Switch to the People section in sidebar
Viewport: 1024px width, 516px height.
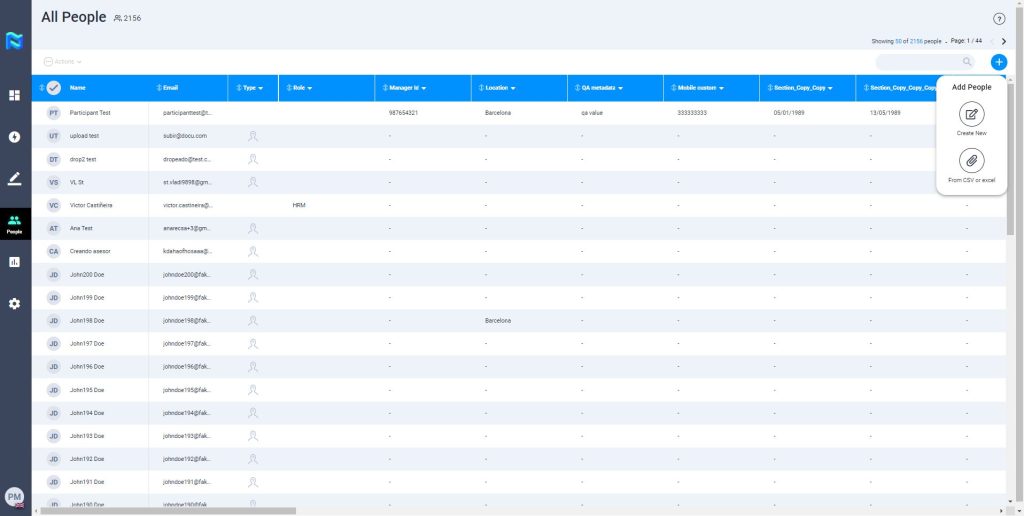[14, 224]
